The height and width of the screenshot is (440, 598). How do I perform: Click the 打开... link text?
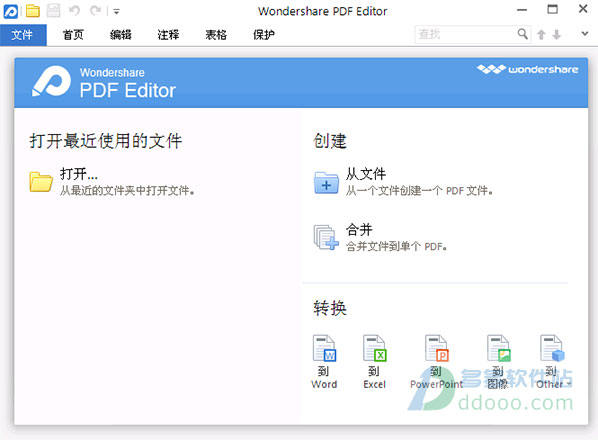click(79, 174)
